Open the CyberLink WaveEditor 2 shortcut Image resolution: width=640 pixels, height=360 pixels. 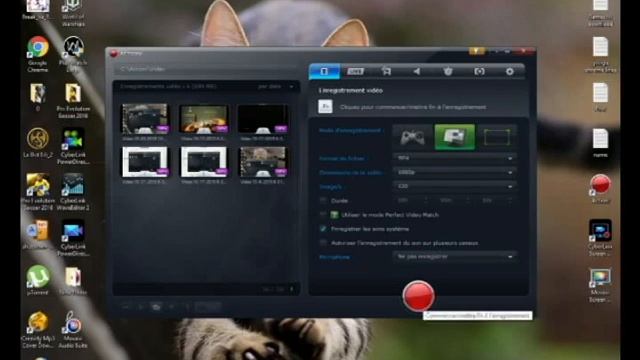(x=73, y=191)
